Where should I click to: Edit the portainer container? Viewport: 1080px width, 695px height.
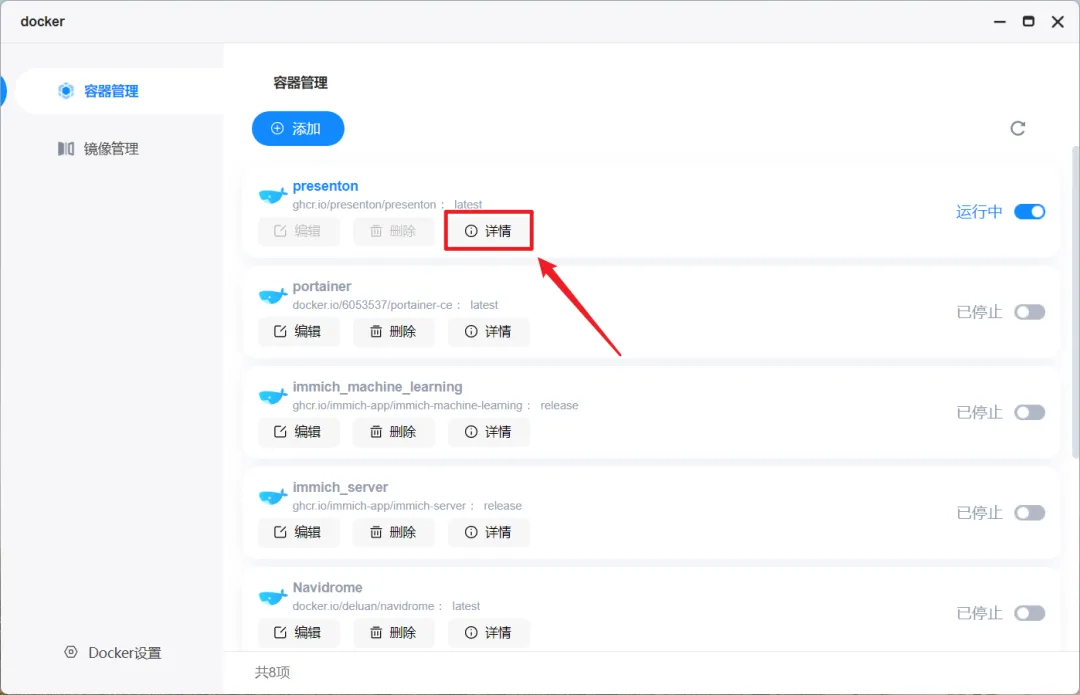[298, 331]
